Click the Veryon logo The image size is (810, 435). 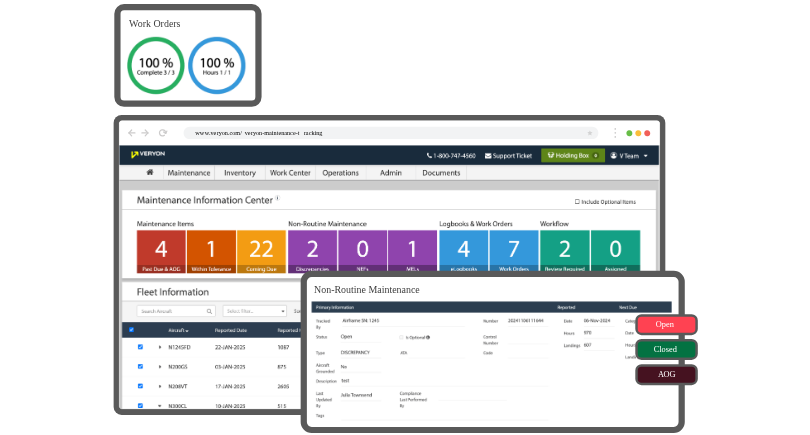pos(148,154)
